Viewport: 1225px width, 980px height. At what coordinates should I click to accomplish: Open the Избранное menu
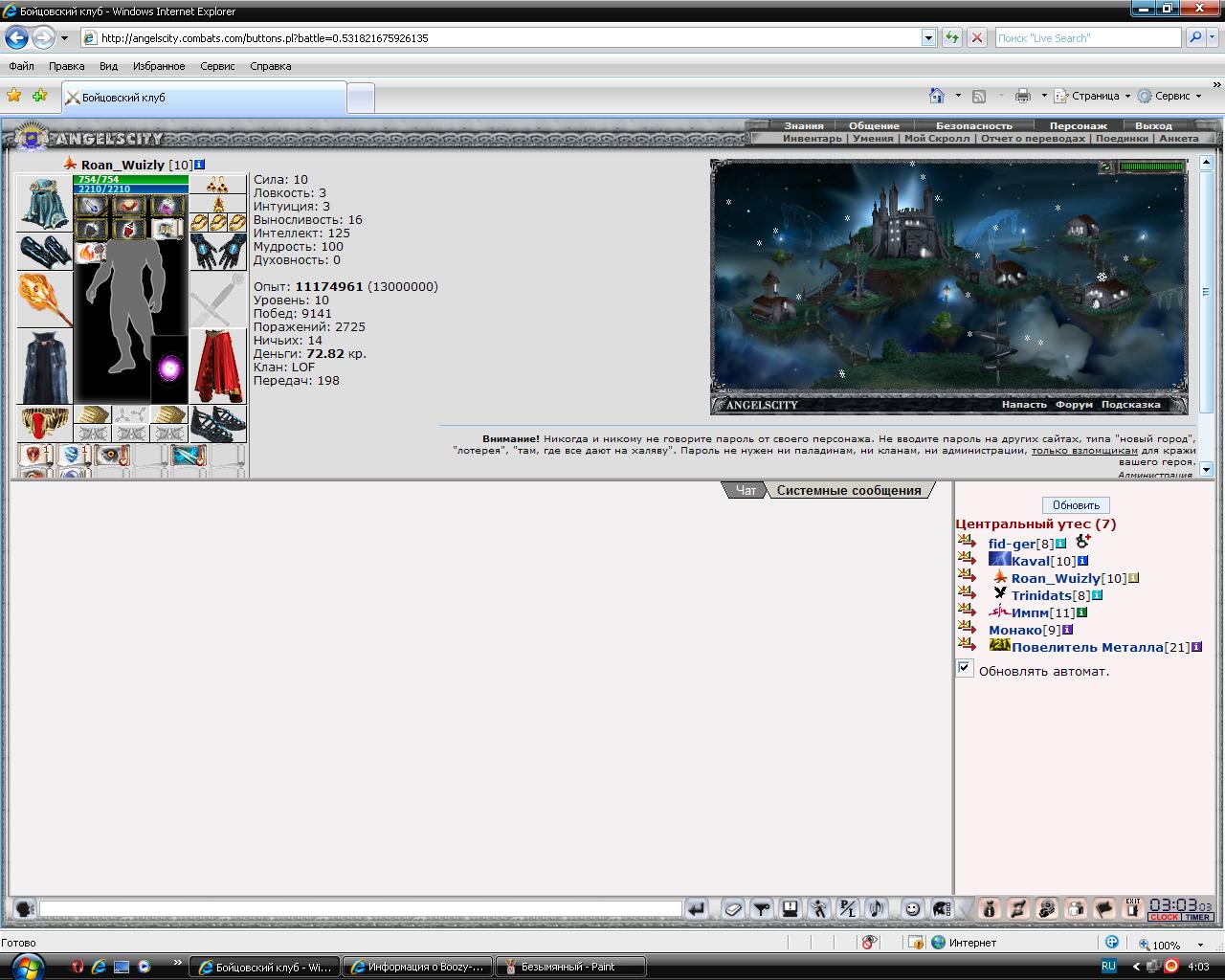click(159, 66)
